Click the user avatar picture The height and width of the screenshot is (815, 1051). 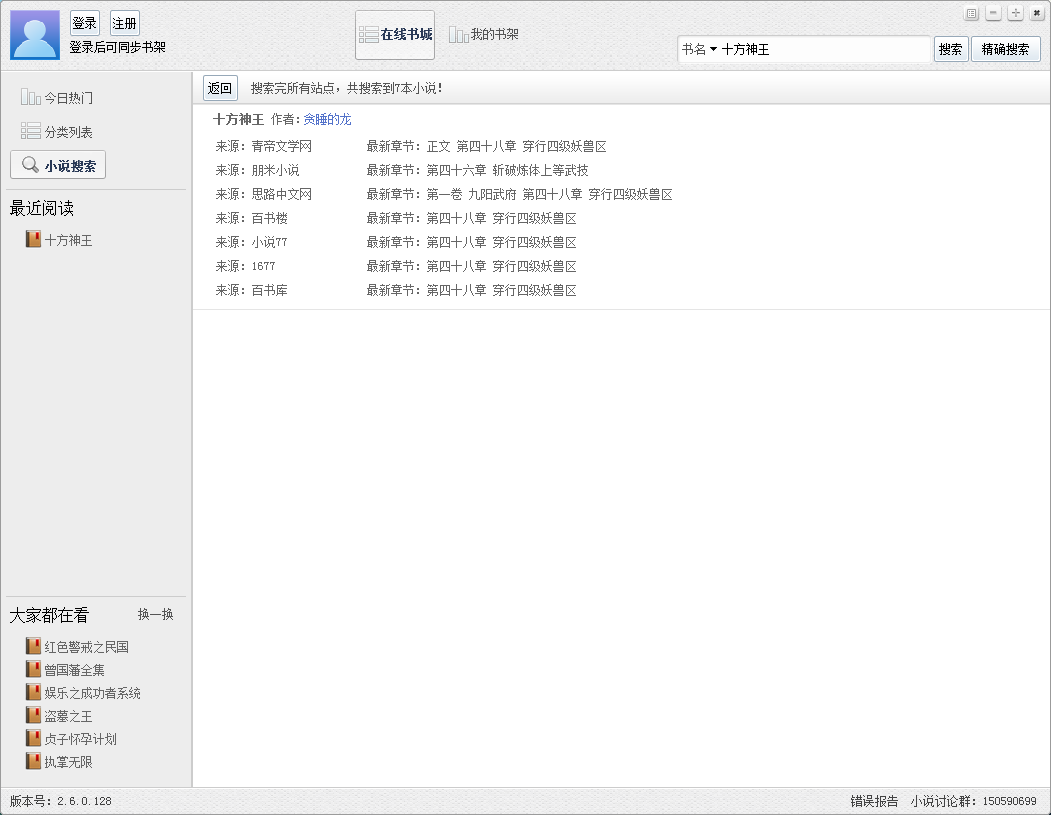click(35, 35)
